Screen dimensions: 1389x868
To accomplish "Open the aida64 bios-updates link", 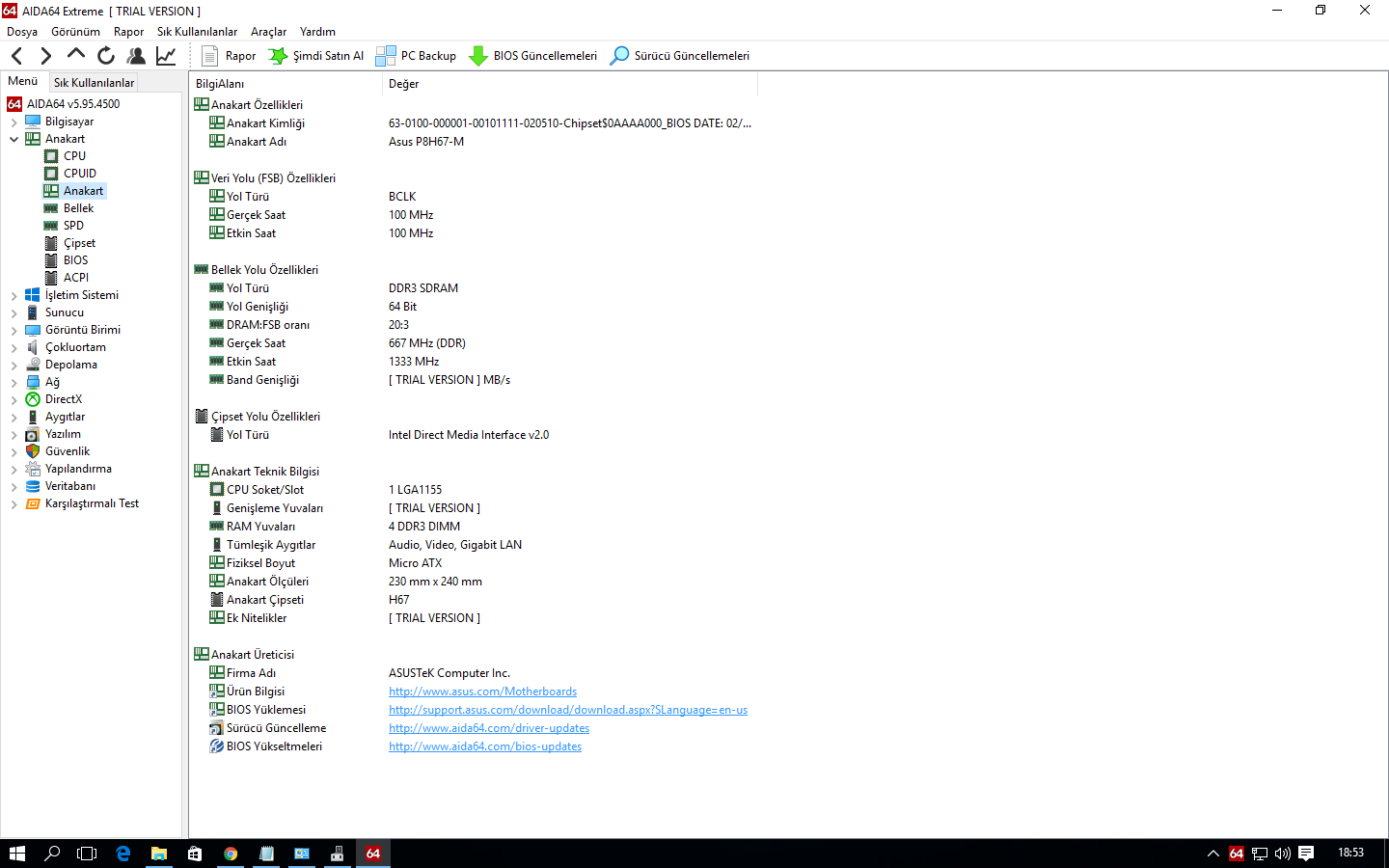I will click(485, 746).
